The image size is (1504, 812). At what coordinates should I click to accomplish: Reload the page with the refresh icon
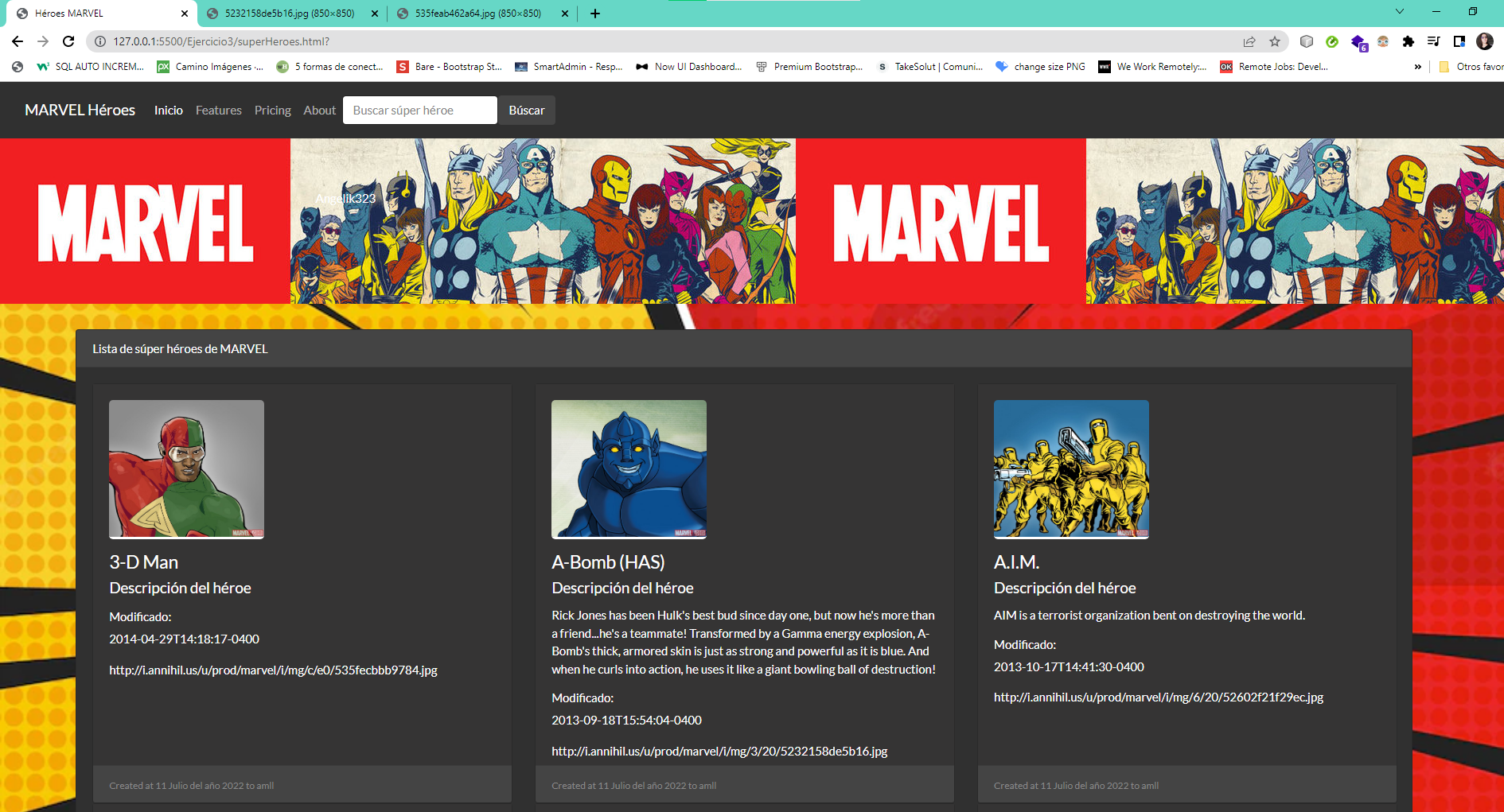[x=68, y=41]
